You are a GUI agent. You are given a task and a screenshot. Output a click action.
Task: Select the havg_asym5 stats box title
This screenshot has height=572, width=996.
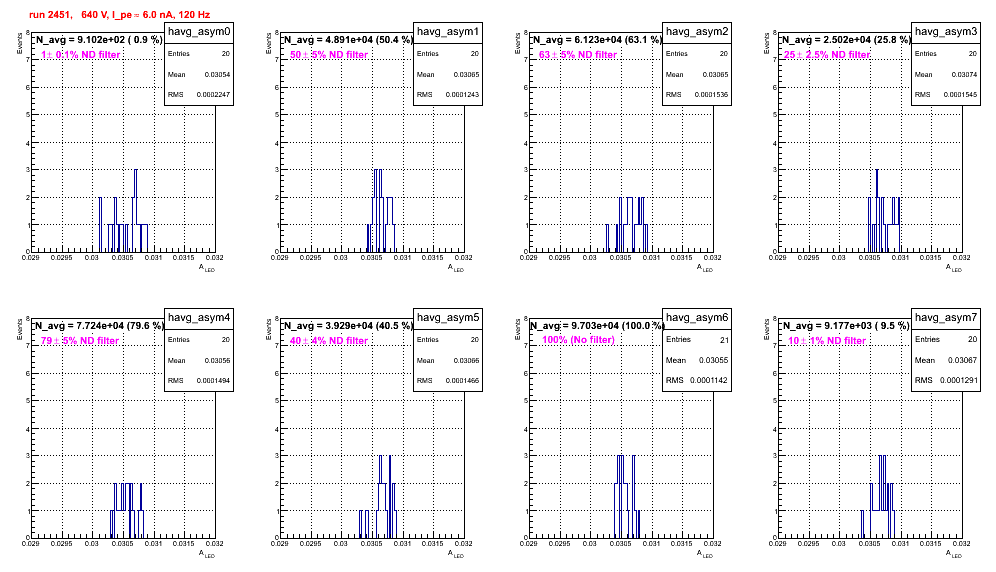coord(448,318)
